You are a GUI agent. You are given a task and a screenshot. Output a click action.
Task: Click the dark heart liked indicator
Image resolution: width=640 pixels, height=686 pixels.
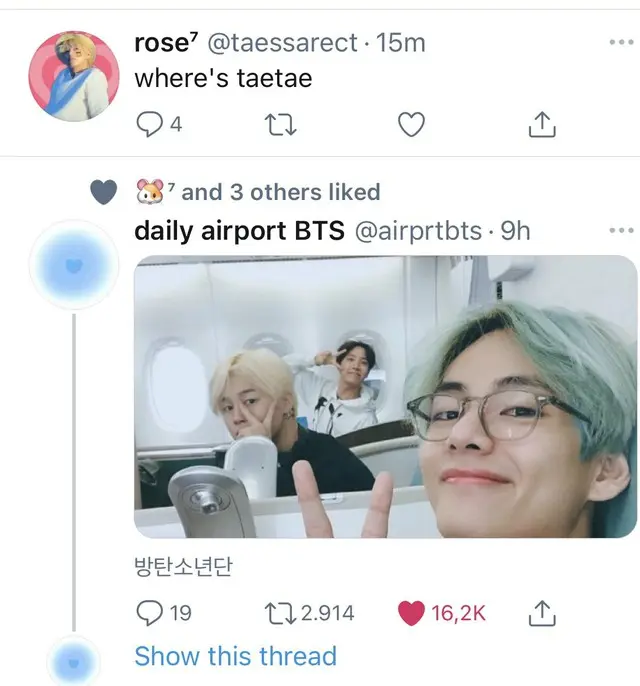coord(104,192)
